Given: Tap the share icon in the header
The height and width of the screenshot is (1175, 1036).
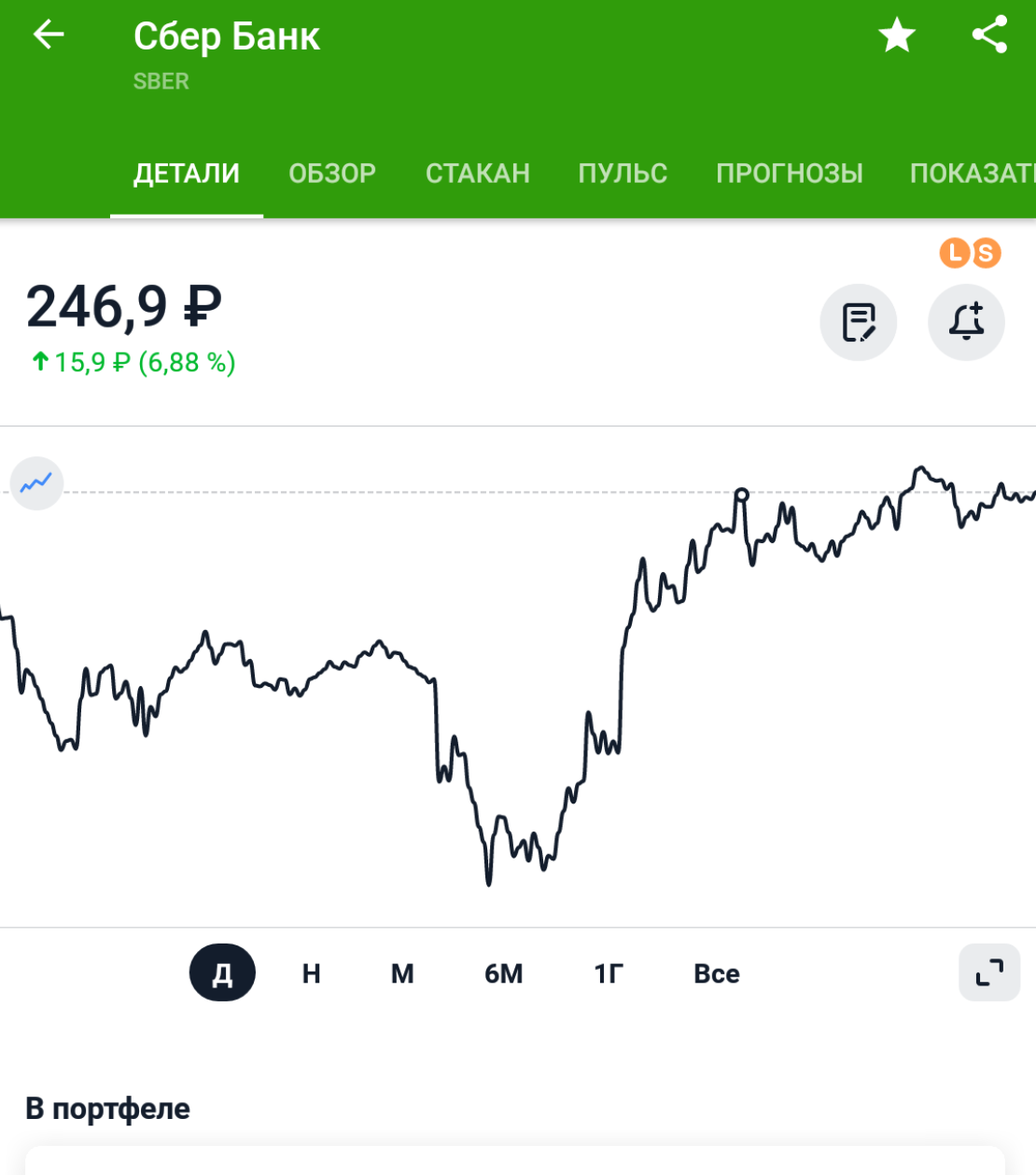Looking at the screenshot, I should click(x=989, y=35).
